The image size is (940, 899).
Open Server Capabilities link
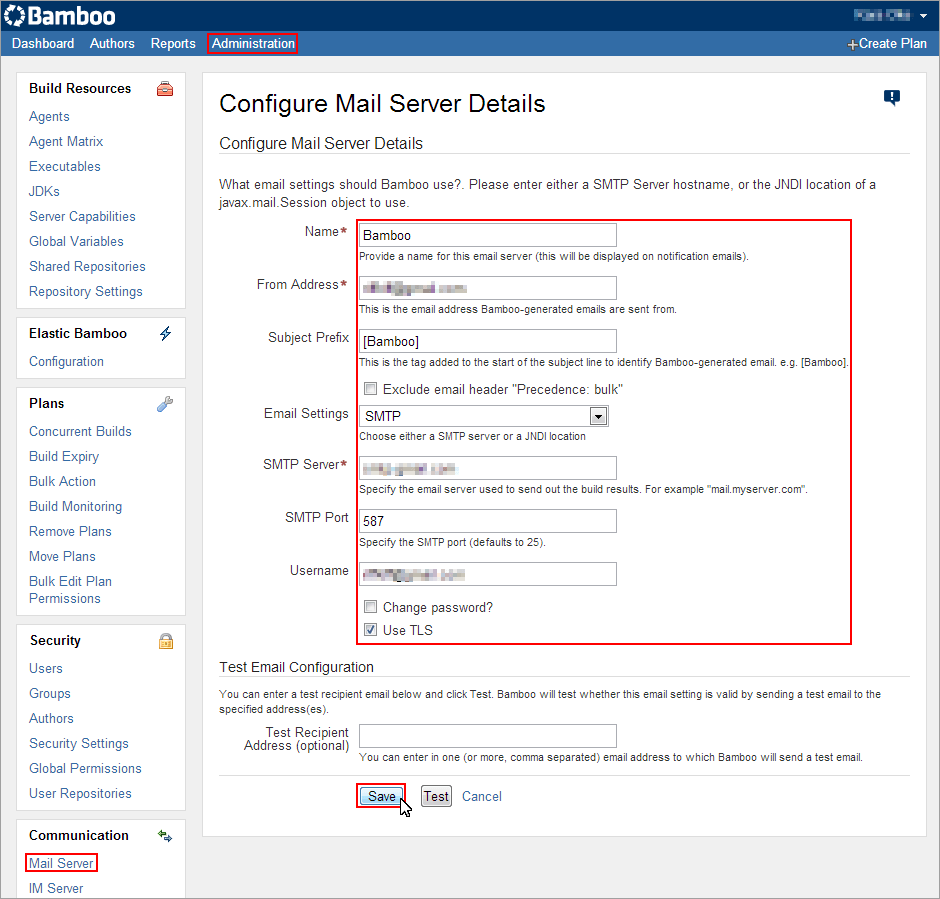click(x=82, y=216)
